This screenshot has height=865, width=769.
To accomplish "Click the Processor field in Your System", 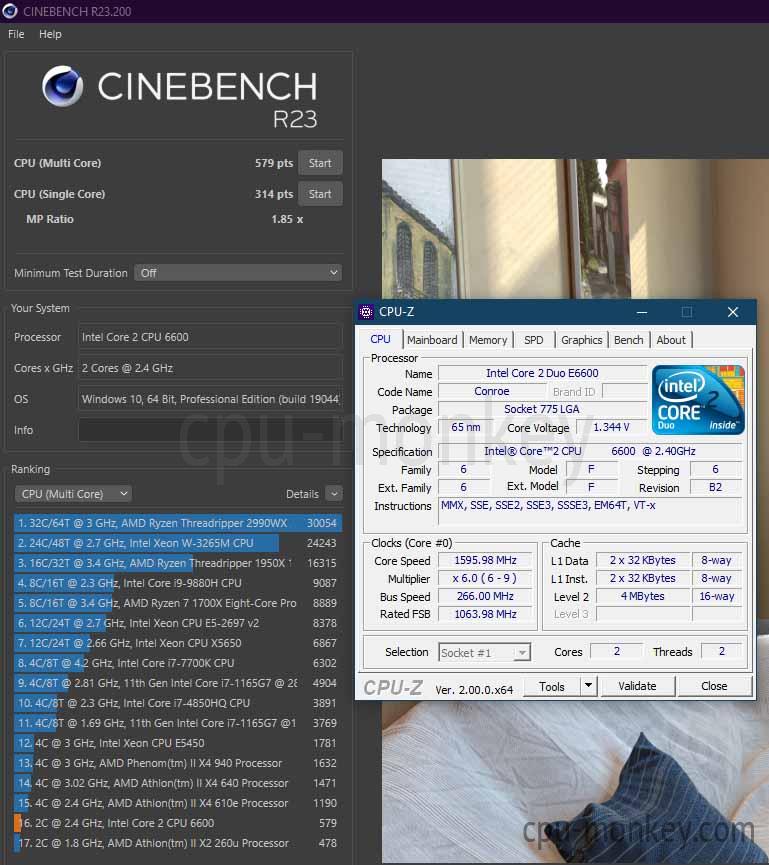I will [210, 337].
